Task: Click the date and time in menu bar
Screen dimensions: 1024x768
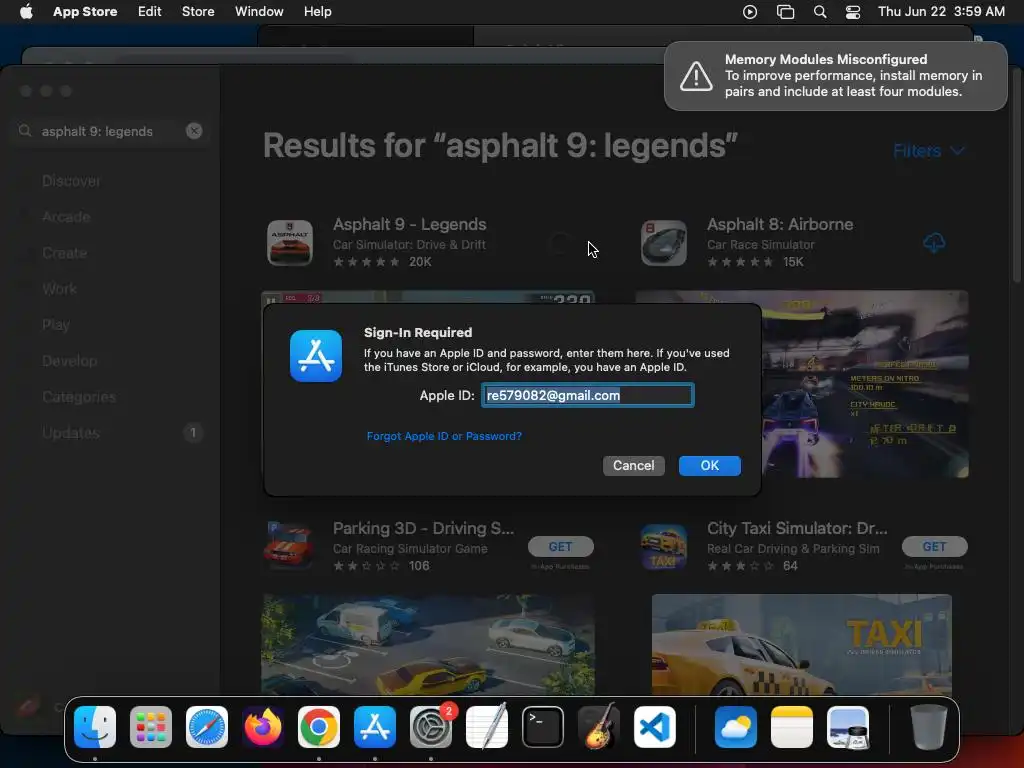Action: click(941, 12)
